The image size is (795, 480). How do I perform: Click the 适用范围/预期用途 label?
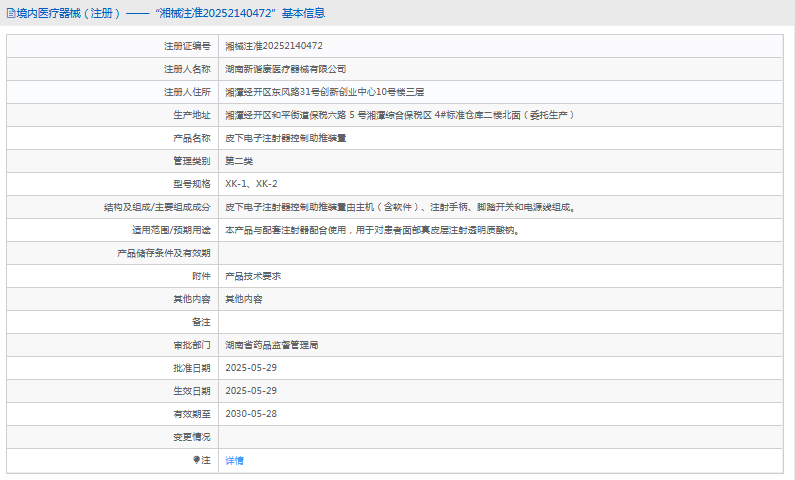click(171, 230)
